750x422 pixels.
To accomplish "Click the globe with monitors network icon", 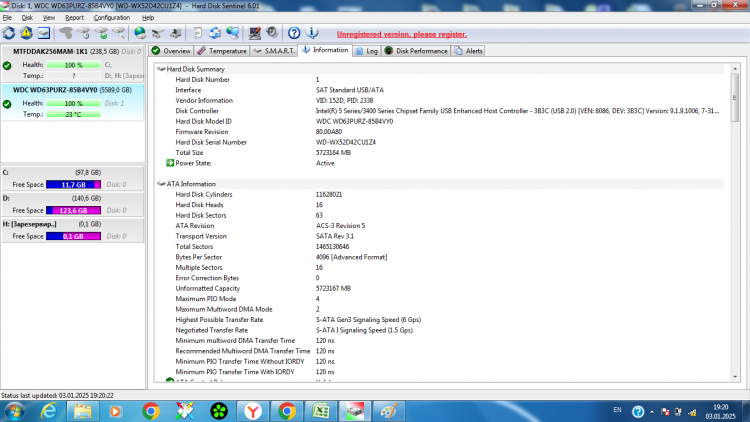I will (x=233, y=33).
